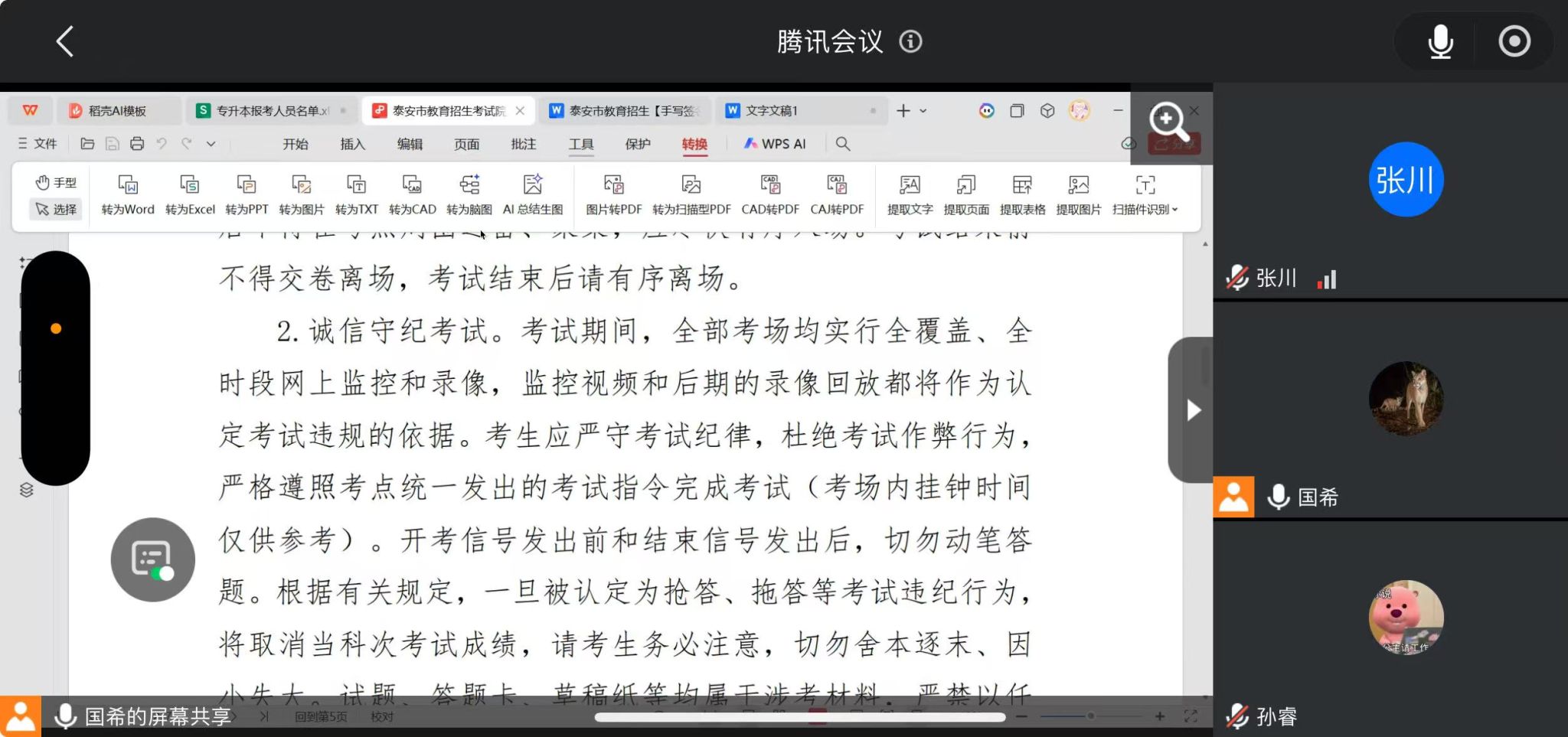Toggle the Tencent Meeting microphone button
This screenshot has height=737, width=1568.
click(x=1440, y=41)
